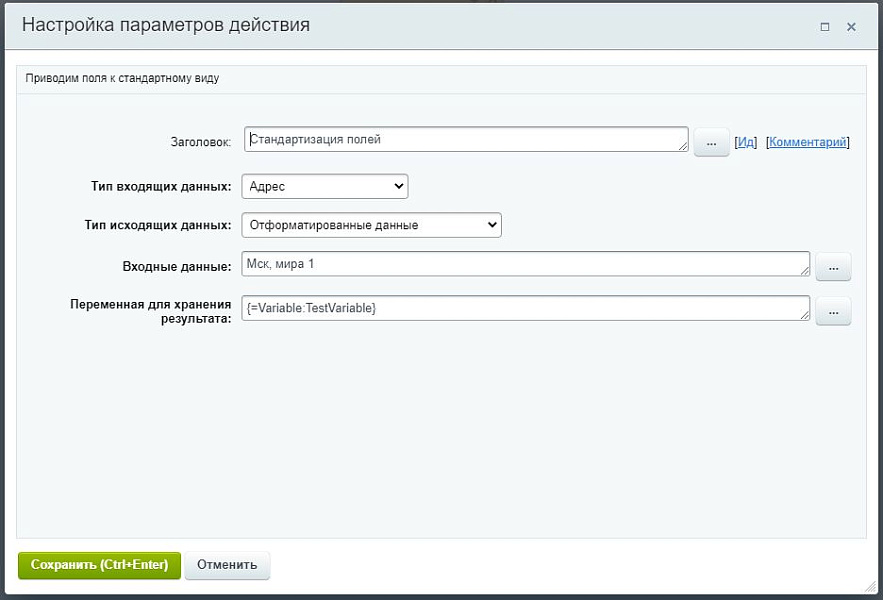Click the Сохранить (Ctrl+Enter) button
The height and width of the screenshot is (600, 883).
(x=98, y=564)
